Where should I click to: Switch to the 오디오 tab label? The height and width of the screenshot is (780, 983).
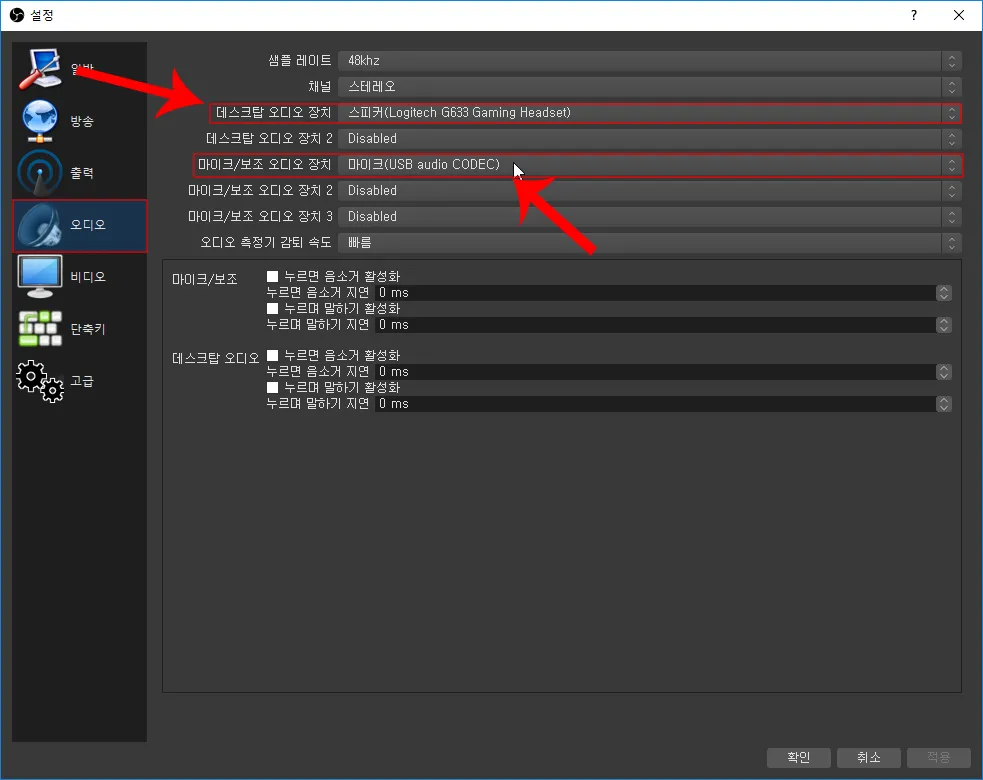point(88,224)
